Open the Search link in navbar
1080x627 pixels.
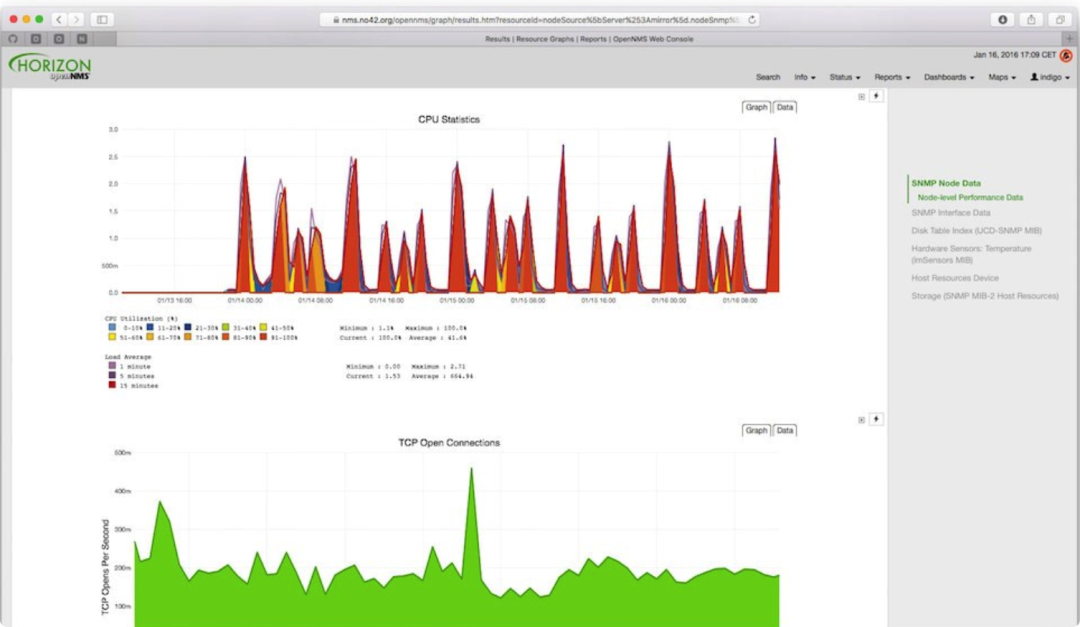(x=767, y=77)
